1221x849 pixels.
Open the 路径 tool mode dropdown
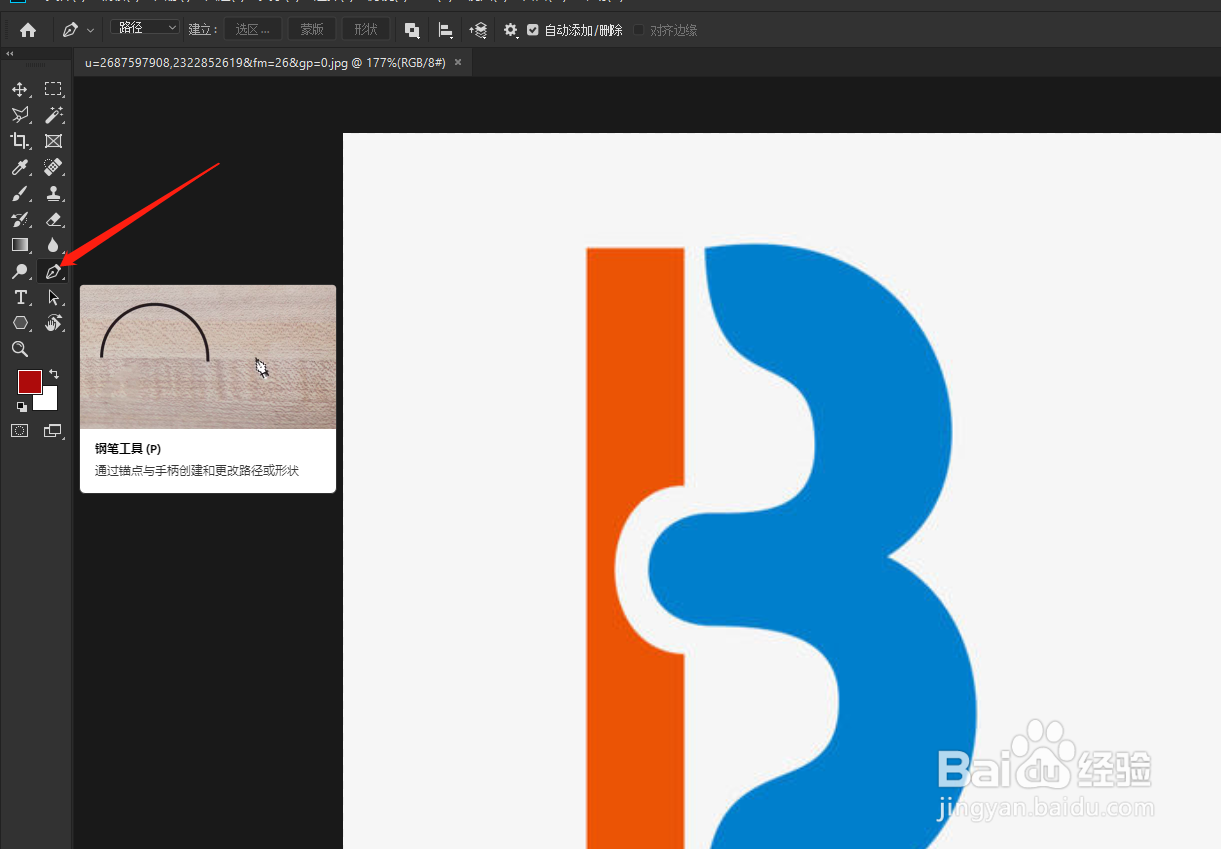click(145, 29)
